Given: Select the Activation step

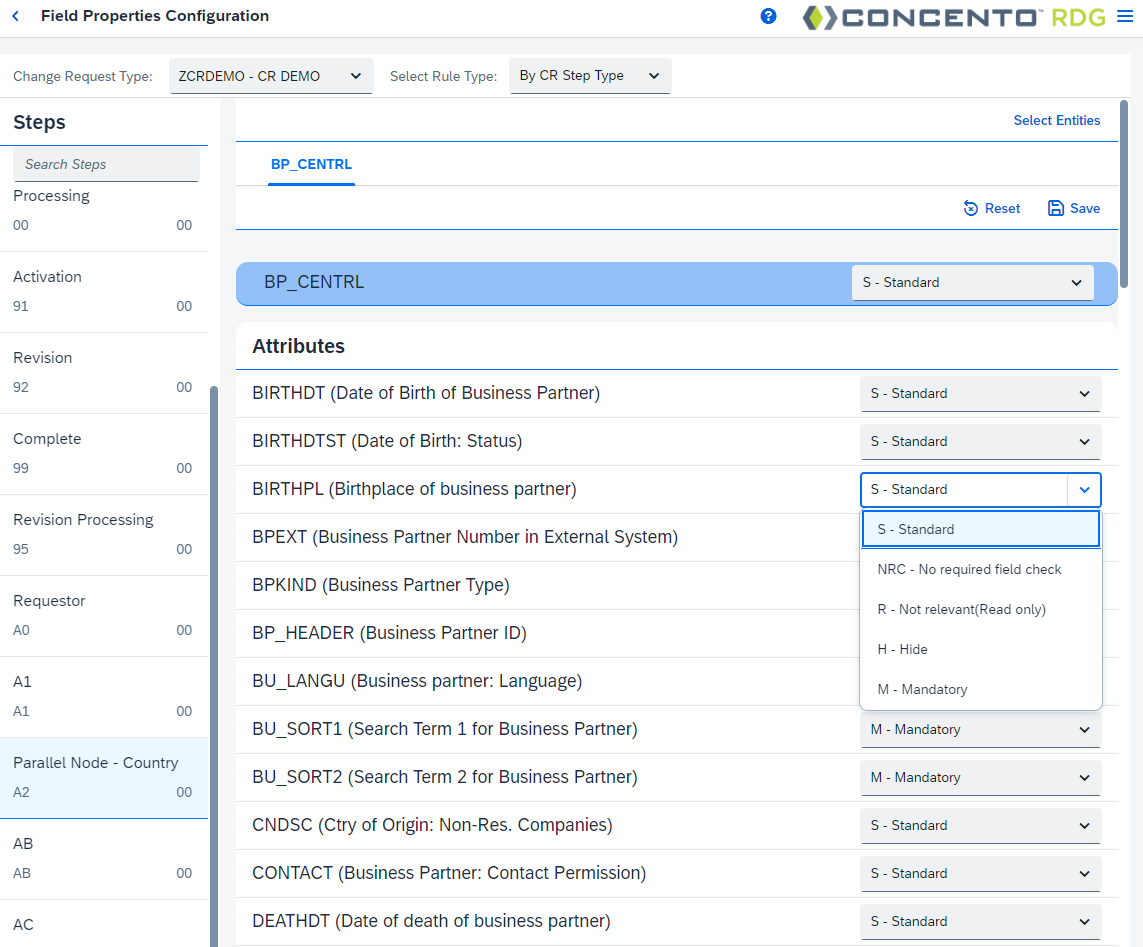Looking at the screenshot, I should pos(104,292).
